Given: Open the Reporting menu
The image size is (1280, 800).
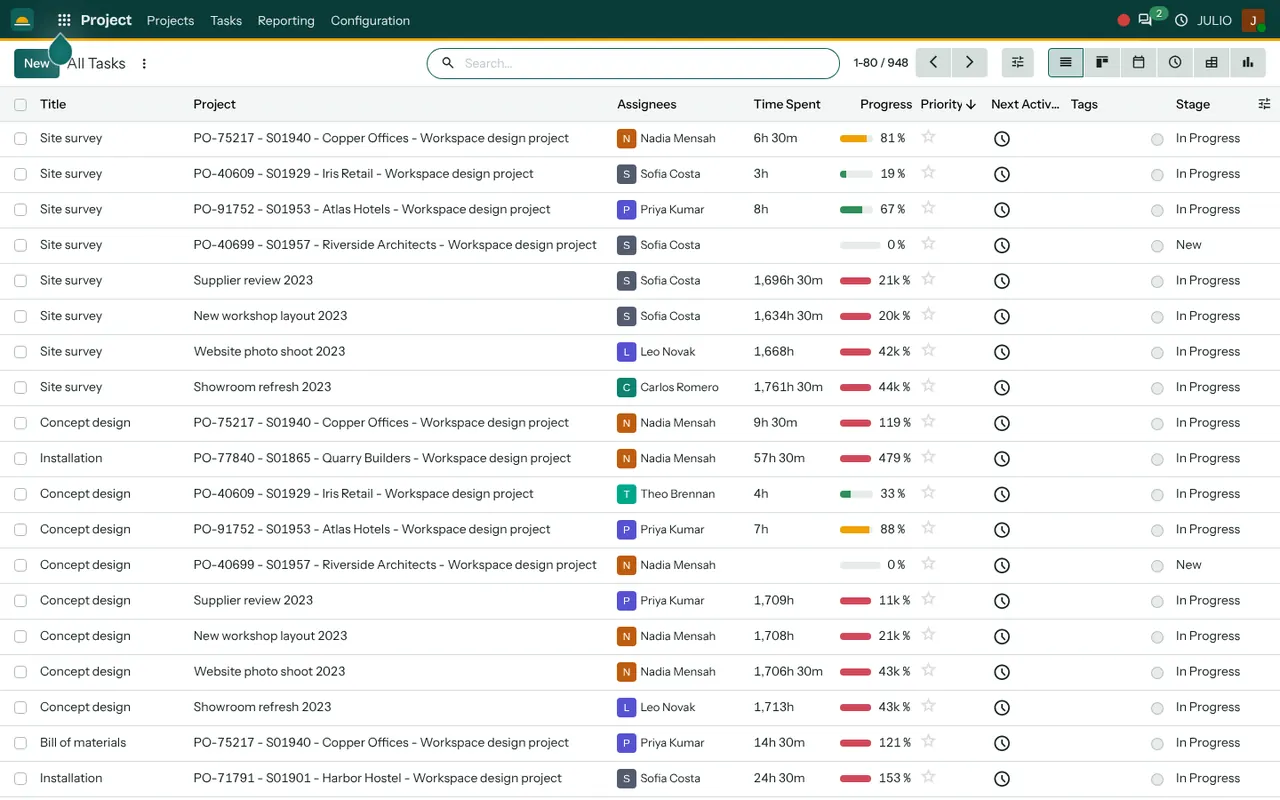Looking at the screenshot, I should point(286,20).
